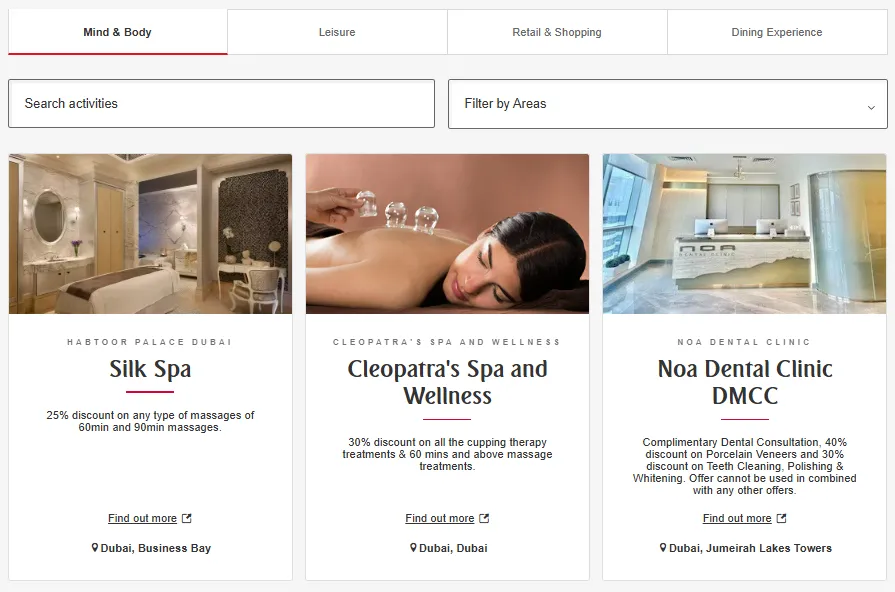
Task: Focus the Search activities field
Action: [221, 103]
